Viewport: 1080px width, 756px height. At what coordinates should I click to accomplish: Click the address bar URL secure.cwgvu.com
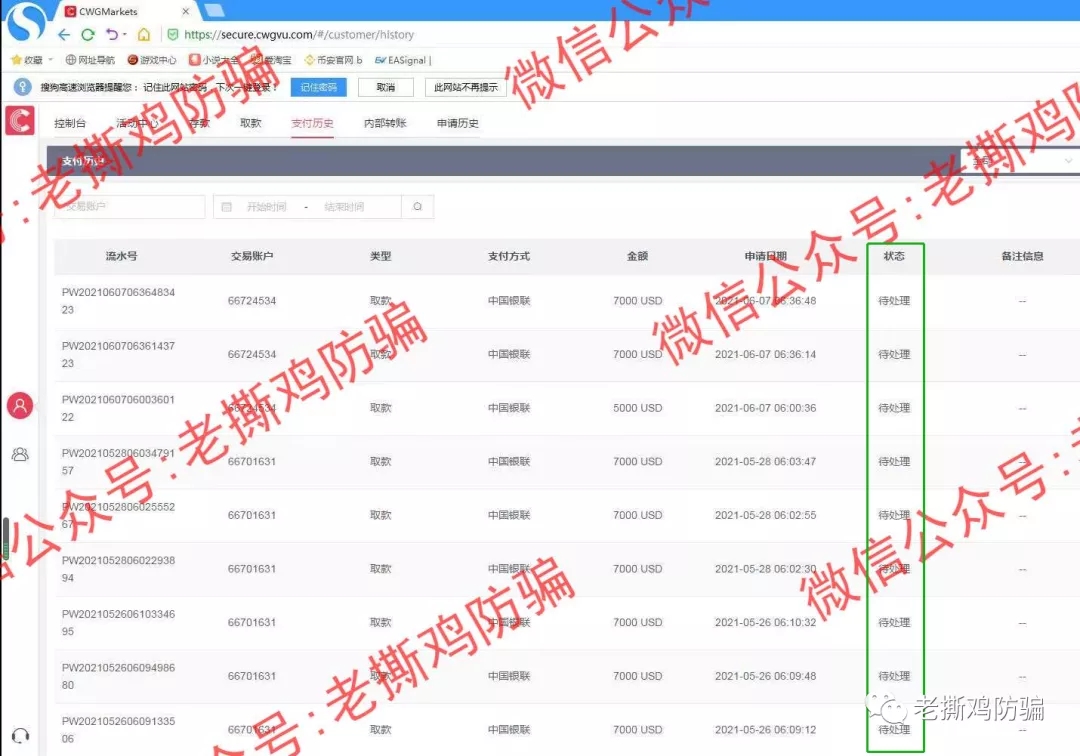(299, 34)
